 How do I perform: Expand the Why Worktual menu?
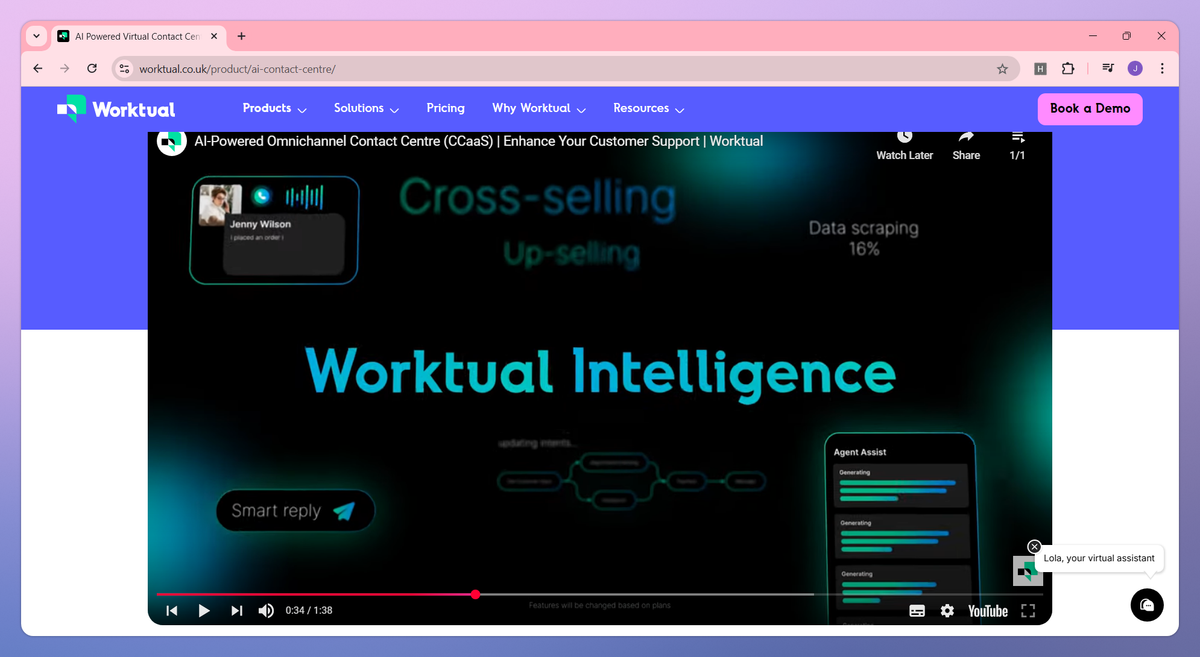point(539,108)
